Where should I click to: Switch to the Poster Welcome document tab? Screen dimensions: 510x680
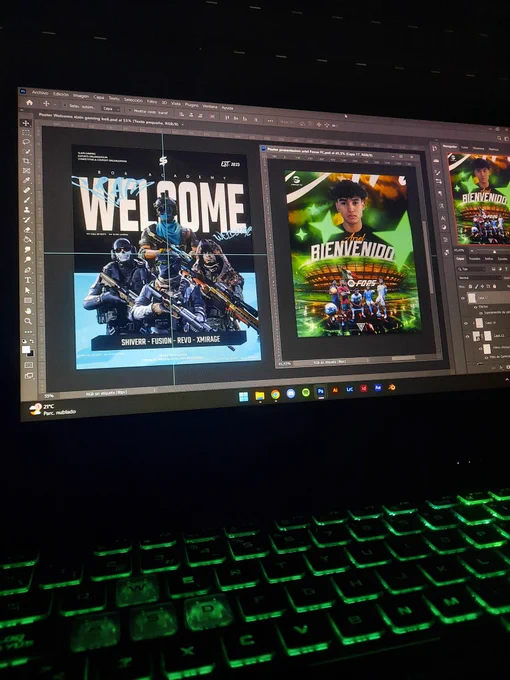(111, 118)
